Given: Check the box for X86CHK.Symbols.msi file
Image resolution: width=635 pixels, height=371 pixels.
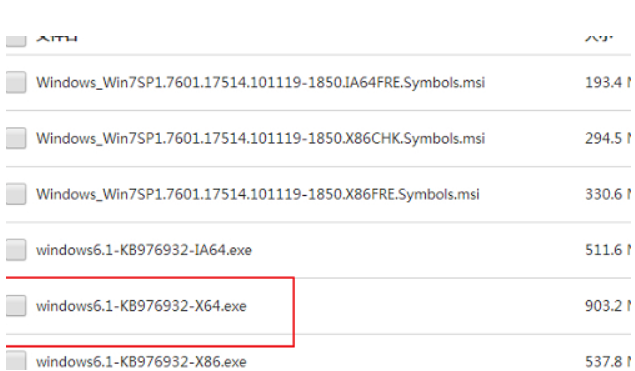Looking at the screenshot, I should point(16,138).
